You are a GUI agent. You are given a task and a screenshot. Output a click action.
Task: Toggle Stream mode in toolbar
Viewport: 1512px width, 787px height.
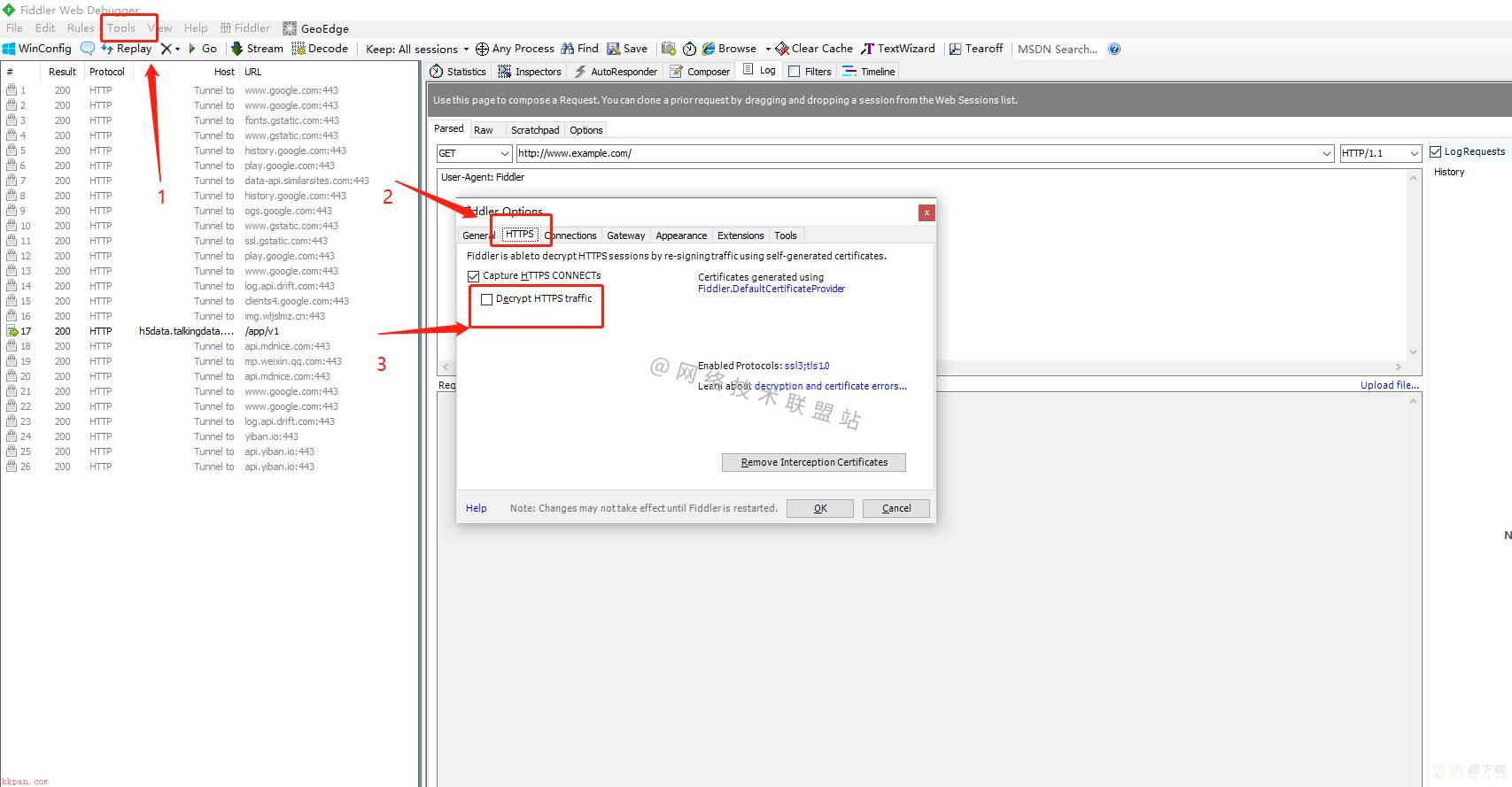[257, 49]
